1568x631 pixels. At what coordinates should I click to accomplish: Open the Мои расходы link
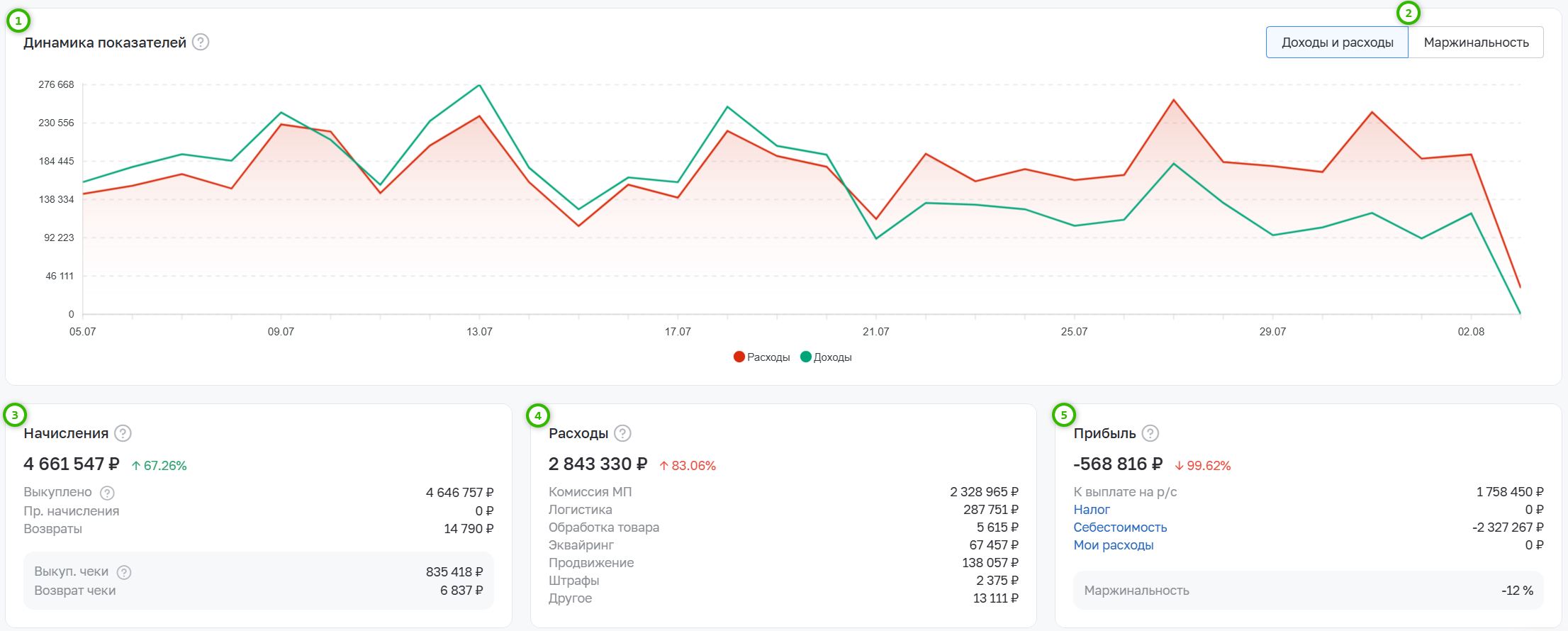[1113, 545]
